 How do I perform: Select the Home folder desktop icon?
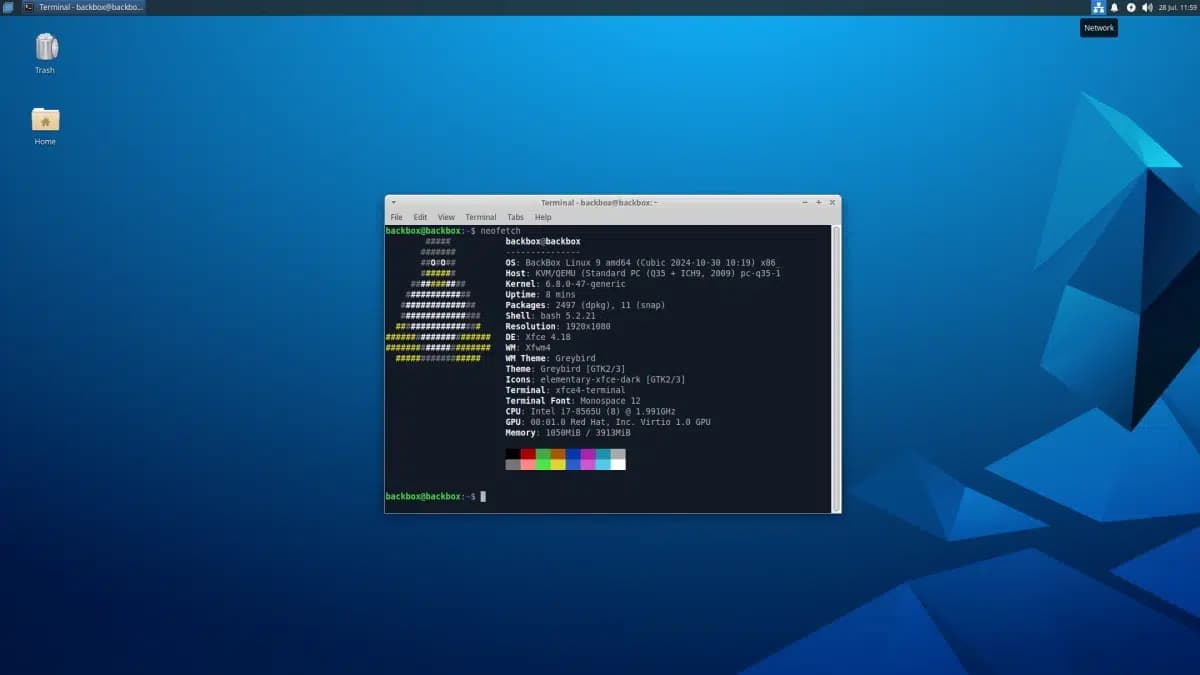(x=45, y=126)
